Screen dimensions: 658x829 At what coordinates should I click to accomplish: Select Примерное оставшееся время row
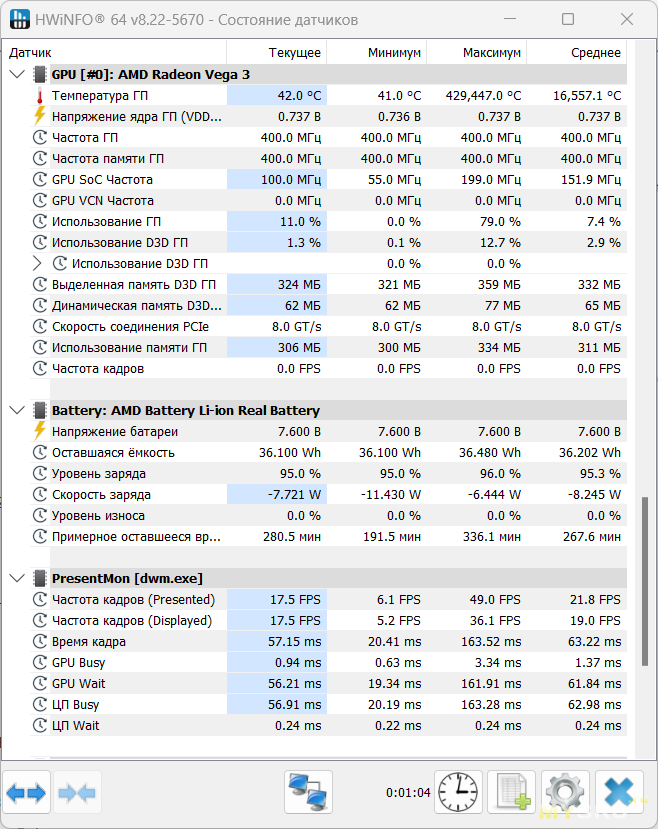[x=328, y=537]
